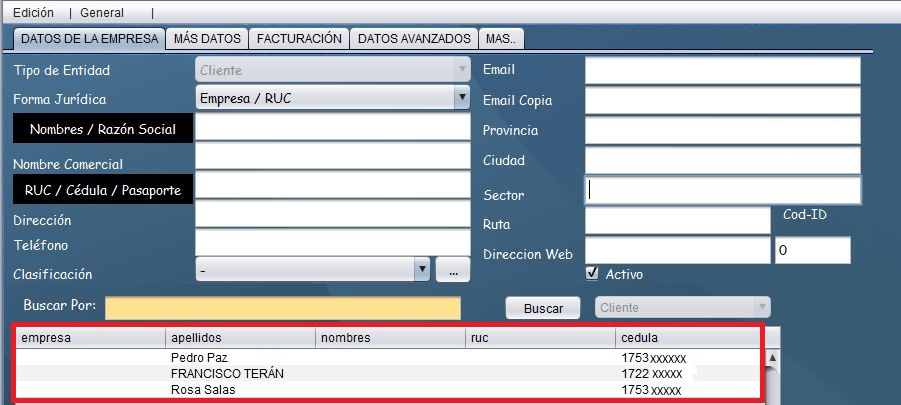Open the General menu
The image size is (901, 405).
tap(102, 13)
